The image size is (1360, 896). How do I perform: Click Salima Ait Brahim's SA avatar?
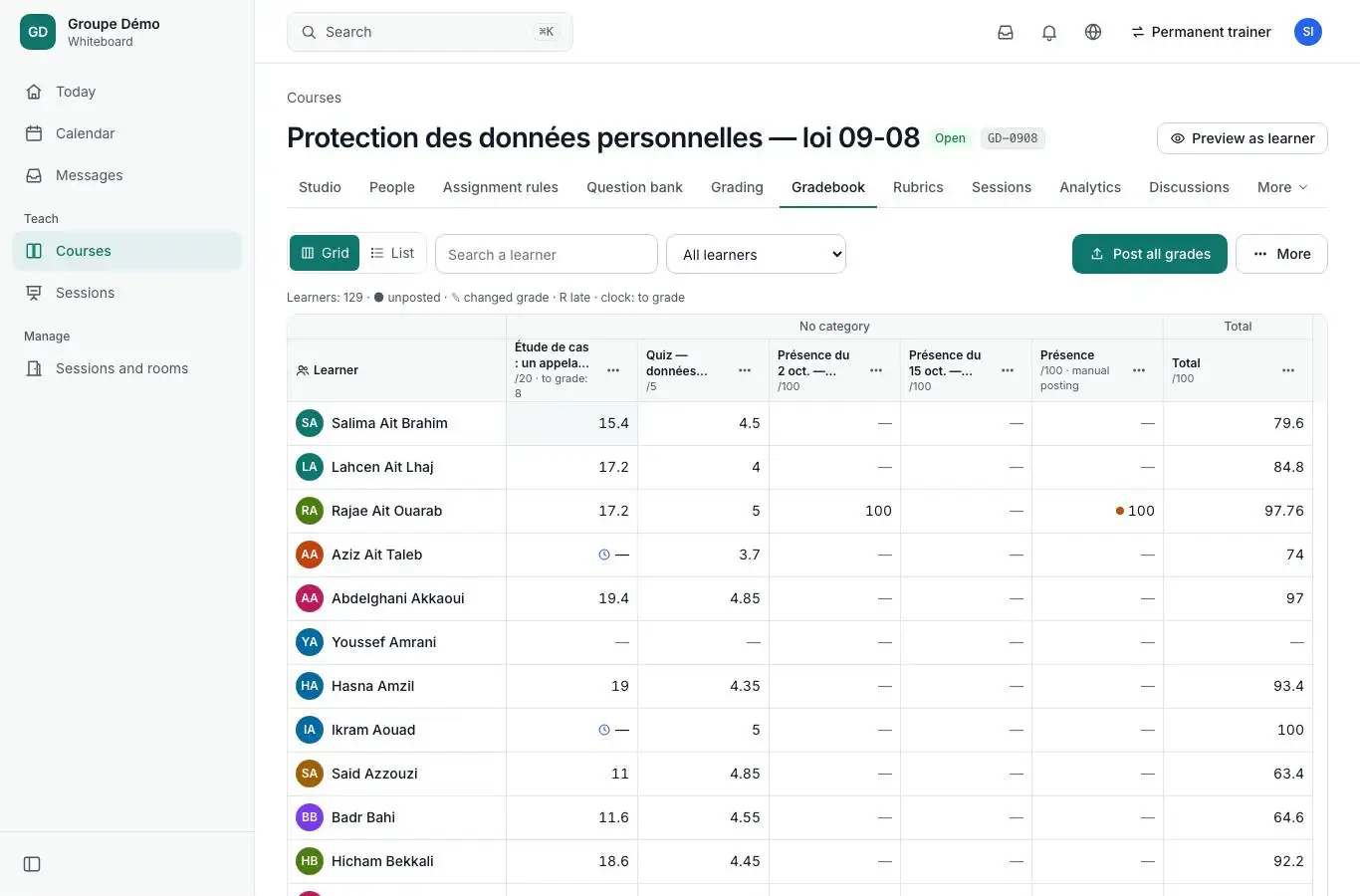point(310,423)
